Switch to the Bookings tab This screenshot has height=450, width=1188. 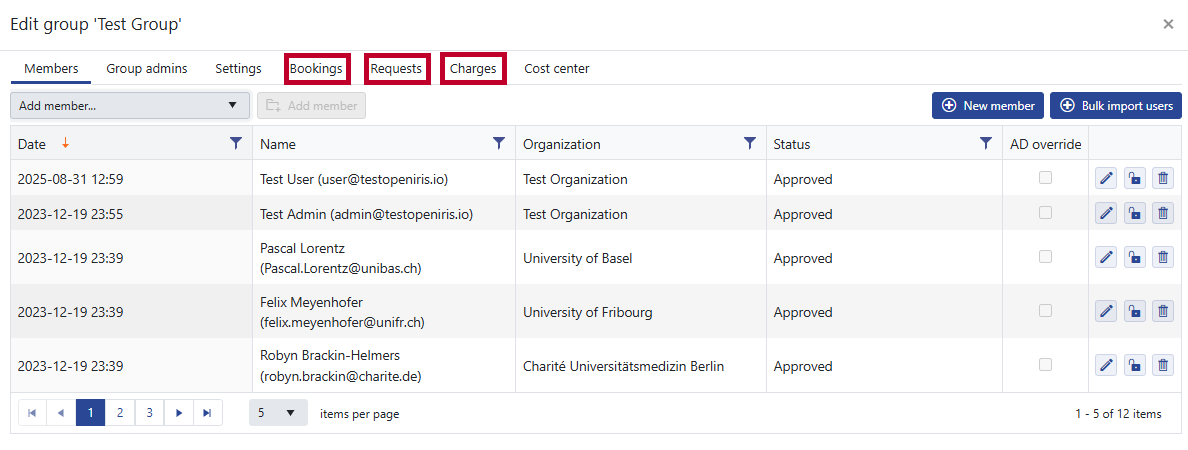[316, 69]
